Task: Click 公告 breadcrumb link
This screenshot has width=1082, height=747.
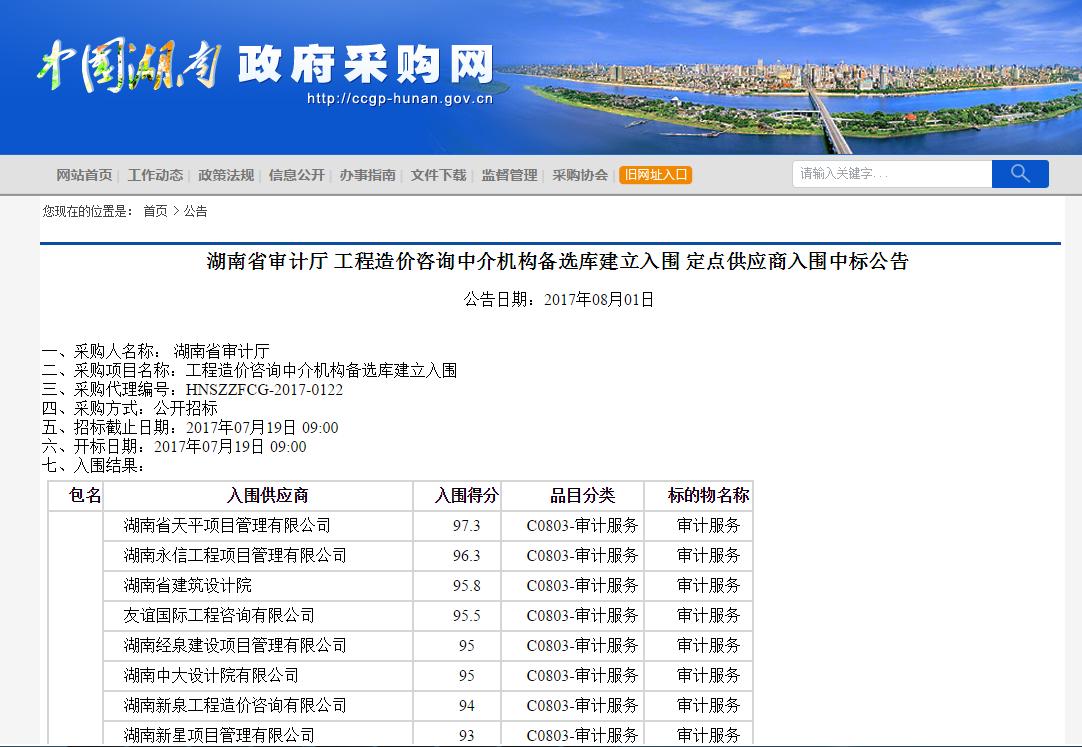Action: 195,211
